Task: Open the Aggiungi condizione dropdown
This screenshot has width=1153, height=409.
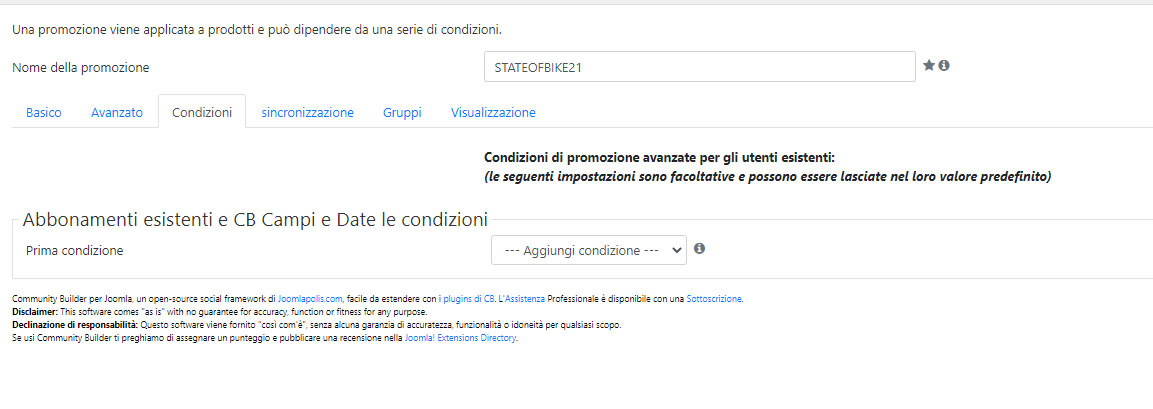Action: (x=589, y=250)
